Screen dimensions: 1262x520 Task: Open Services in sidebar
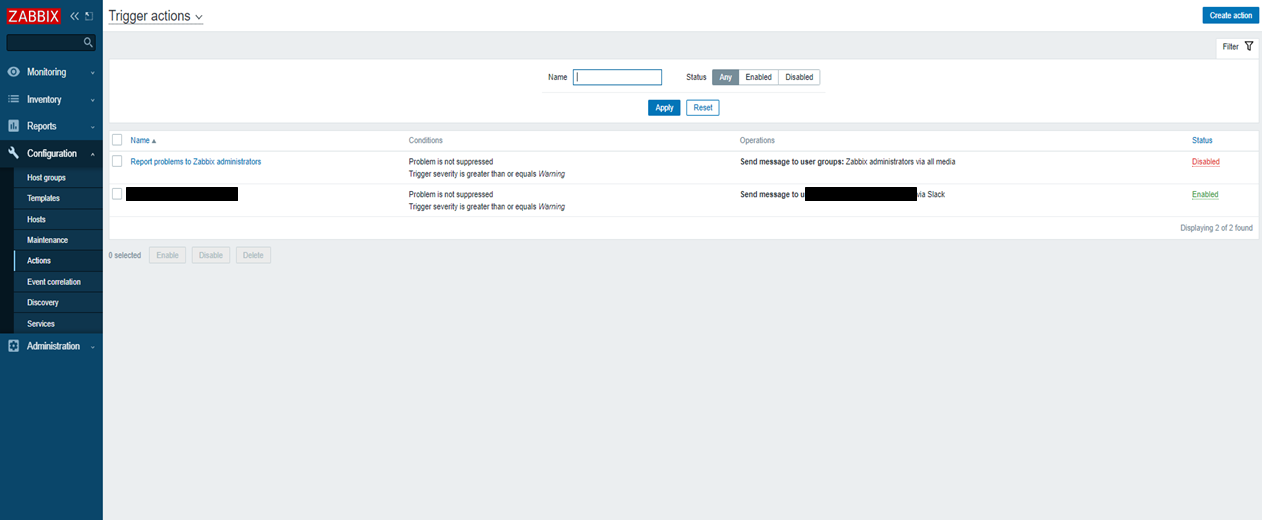(x=41, y=324)
